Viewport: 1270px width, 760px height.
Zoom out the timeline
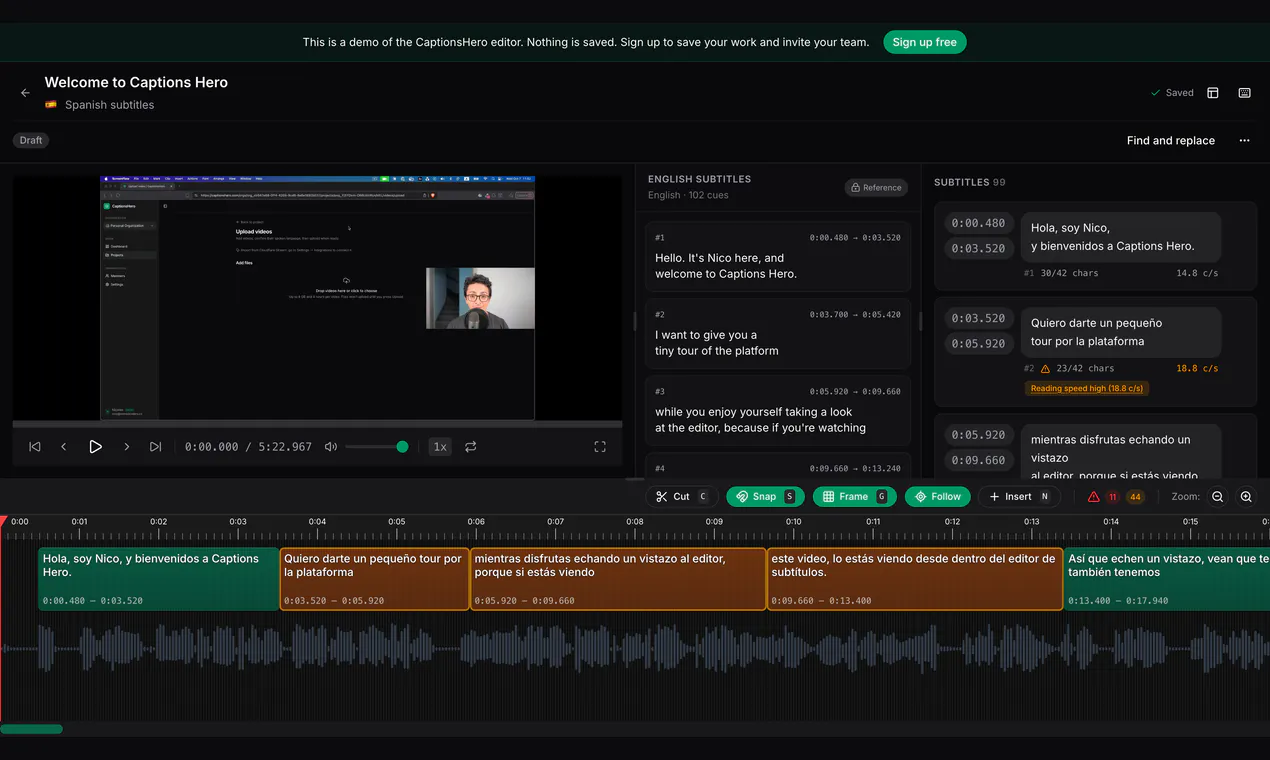coord(1218,497)
